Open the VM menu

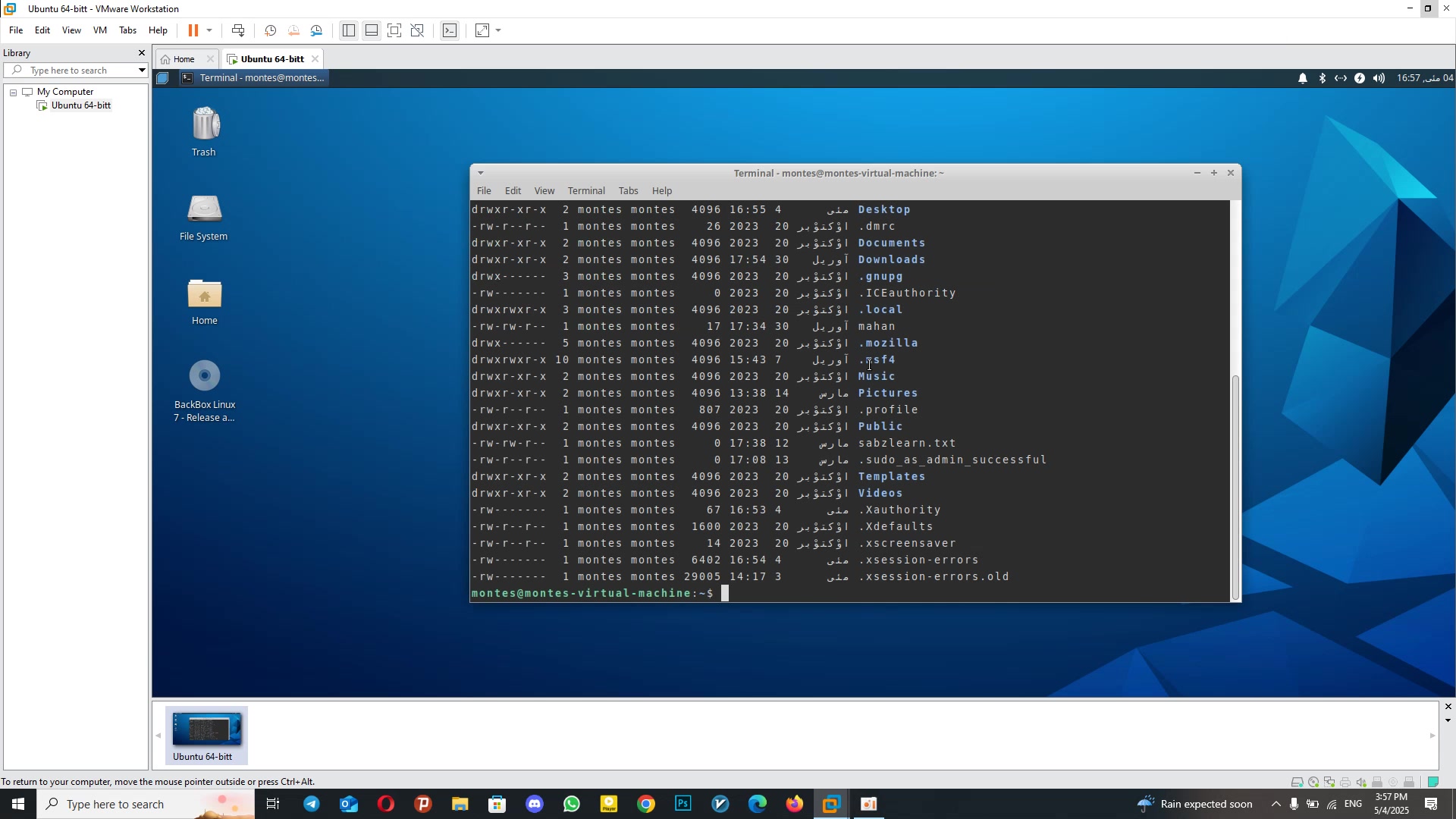click(99, 30)
